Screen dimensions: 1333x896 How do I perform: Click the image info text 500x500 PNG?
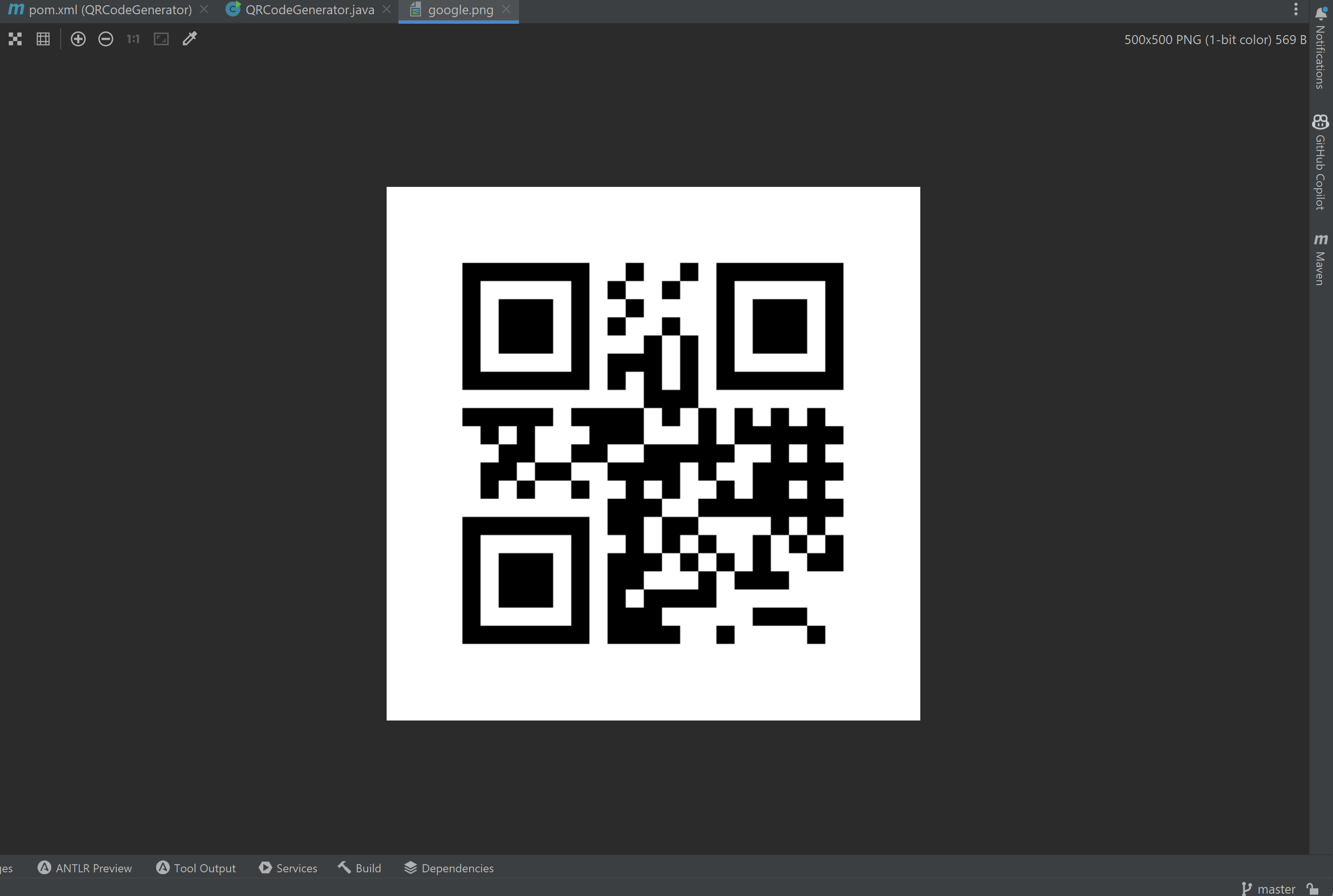[1215, 39]
